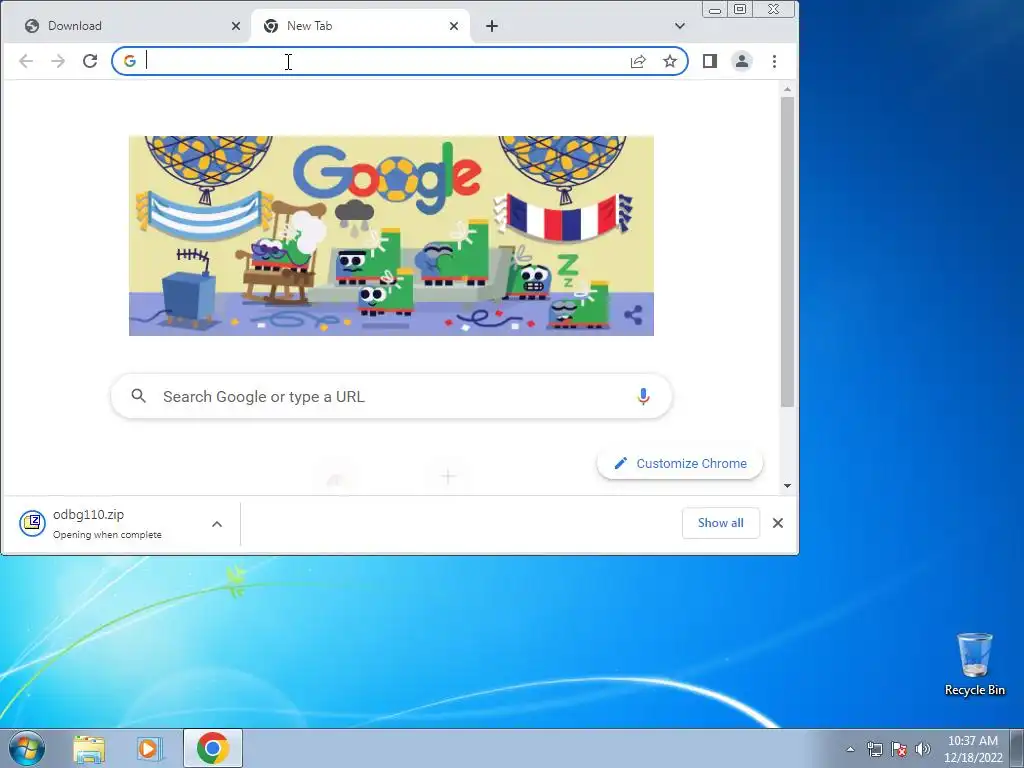Open the Chrome three-dot menu

(x=775, y=61)
